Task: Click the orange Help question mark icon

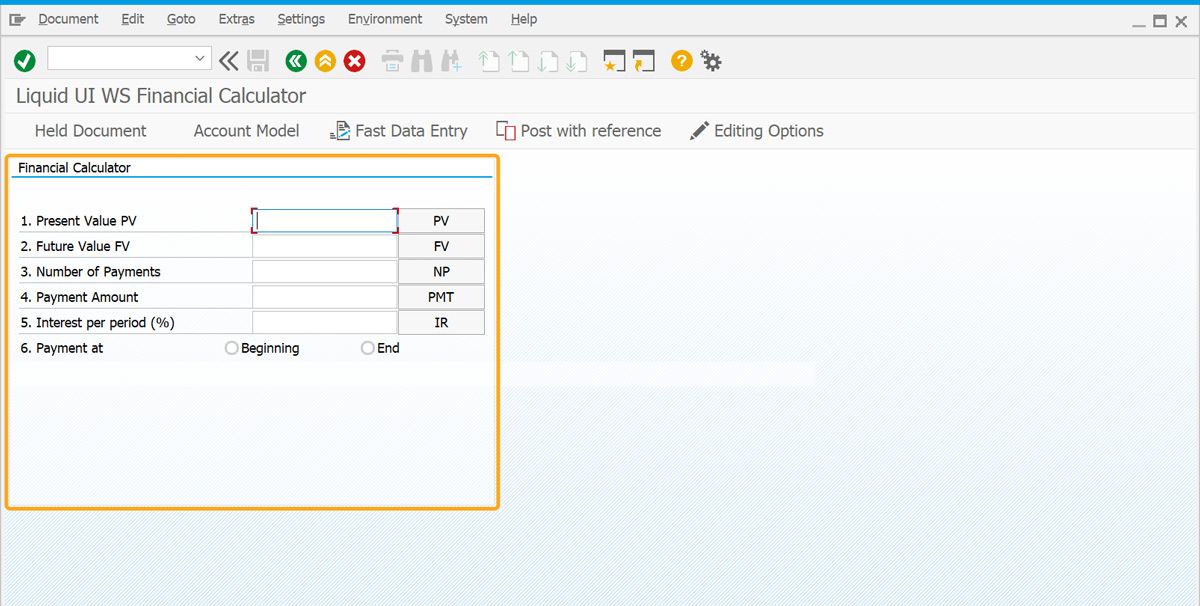Action: click(x=681, y=61)
